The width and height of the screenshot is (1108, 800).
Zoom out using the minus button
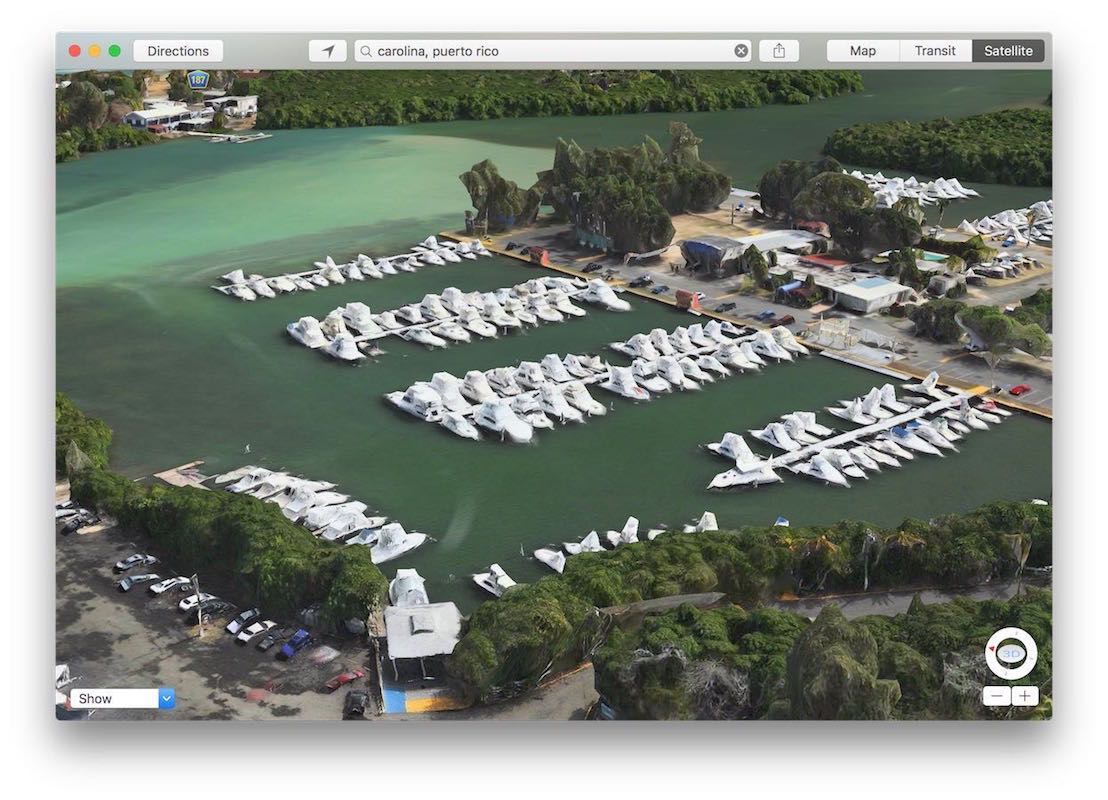[997, 696]
